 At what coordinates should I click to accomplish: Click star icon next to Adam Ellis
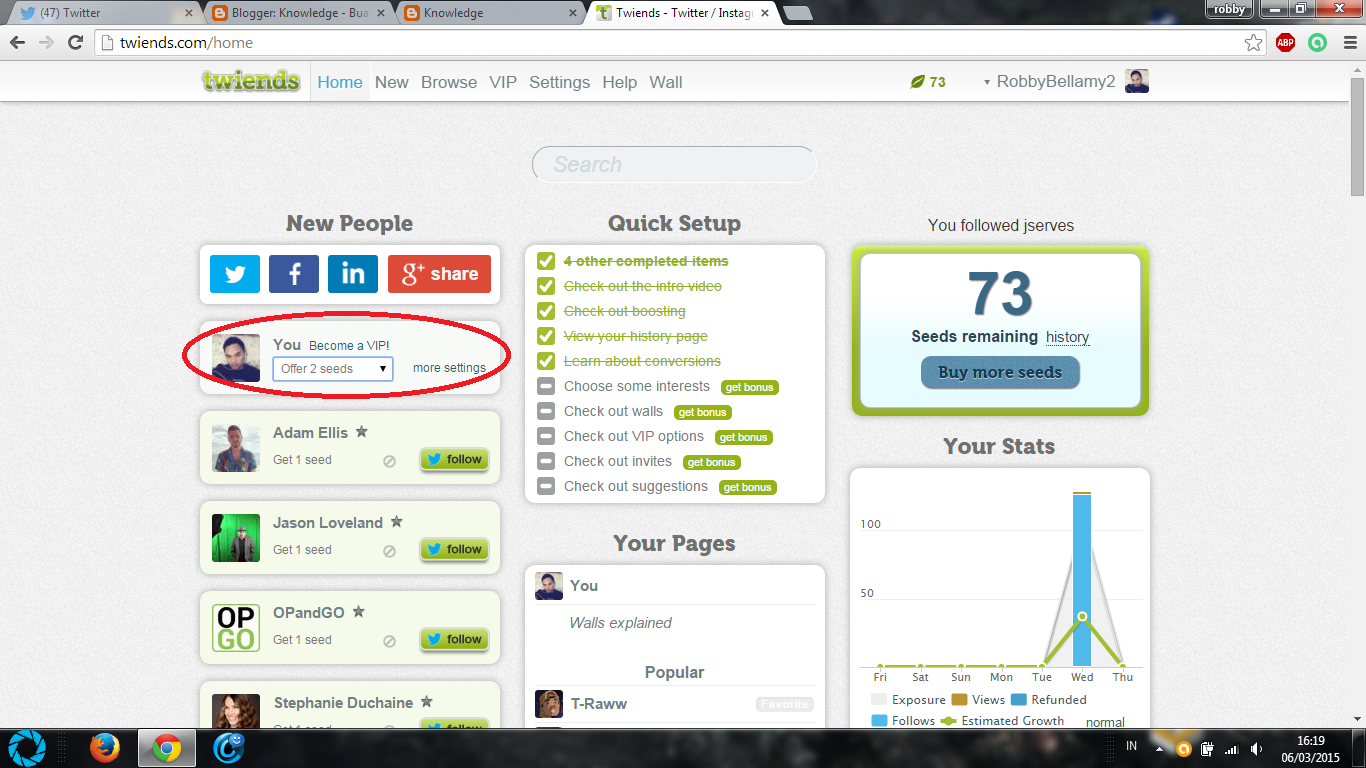[x=362, y=432]
